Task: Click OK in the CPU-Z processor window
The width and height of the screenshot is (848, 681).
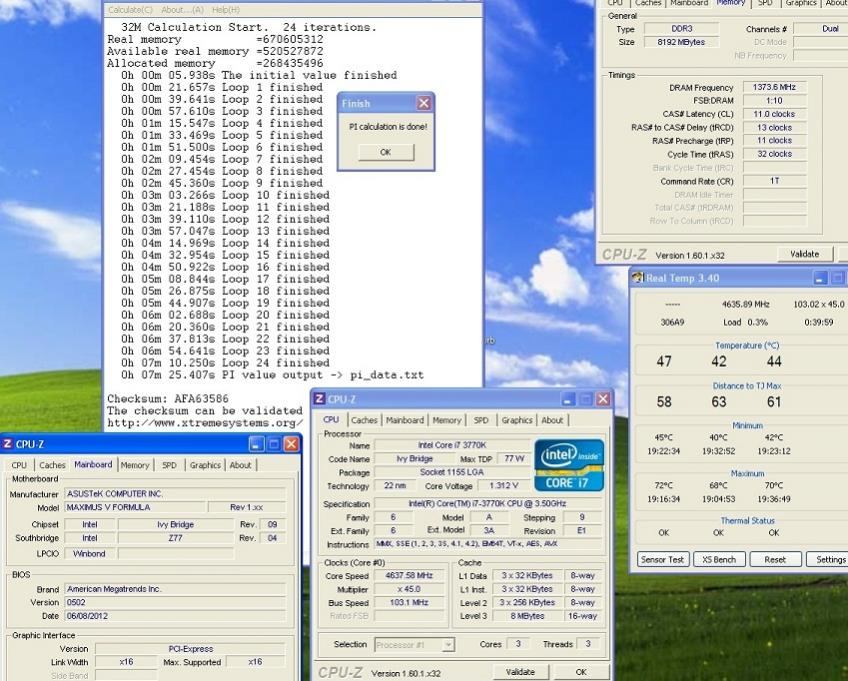Action: 581,672
